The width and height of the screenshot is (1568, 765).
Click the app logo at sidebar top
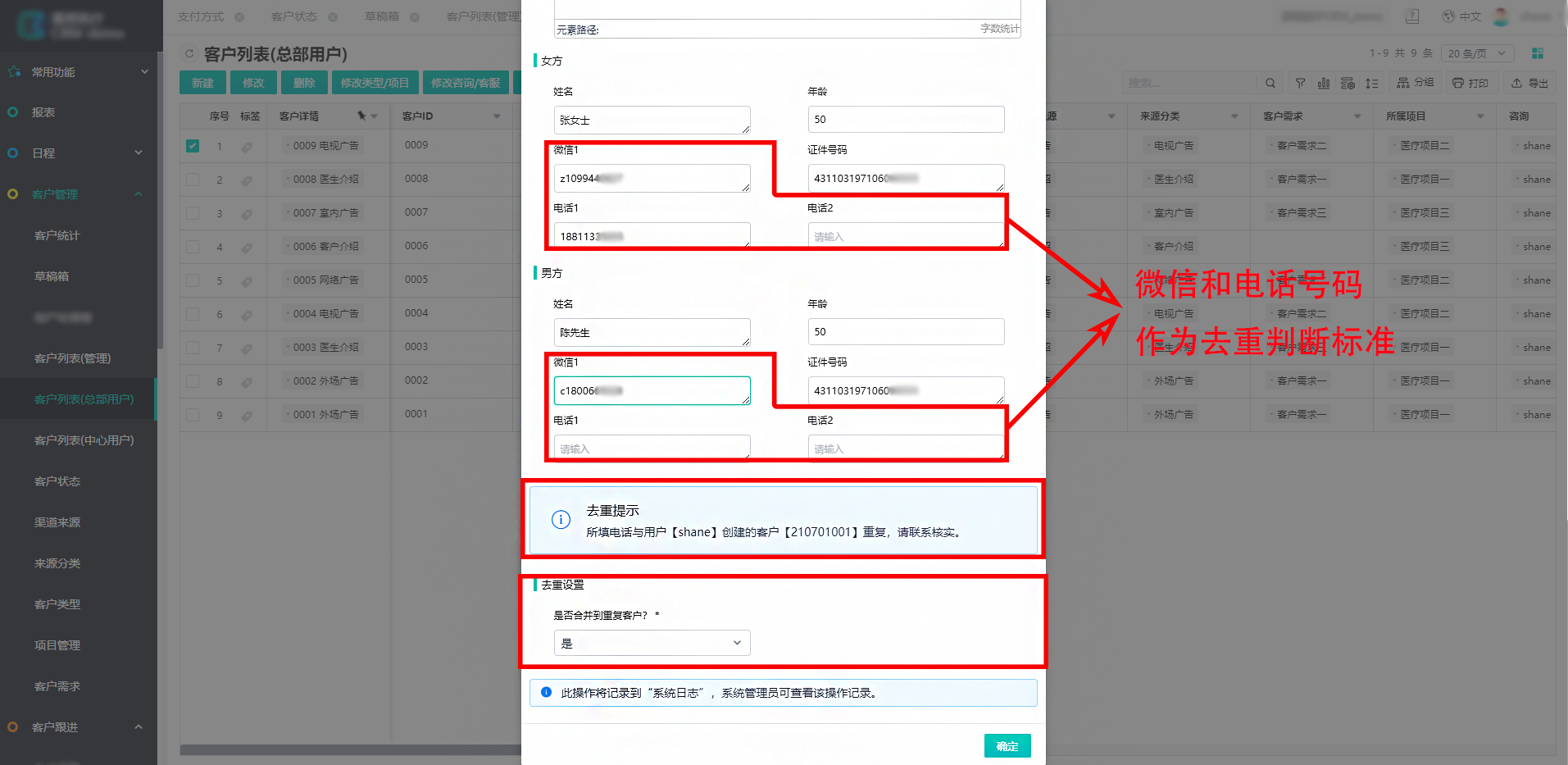click(31, 25)
